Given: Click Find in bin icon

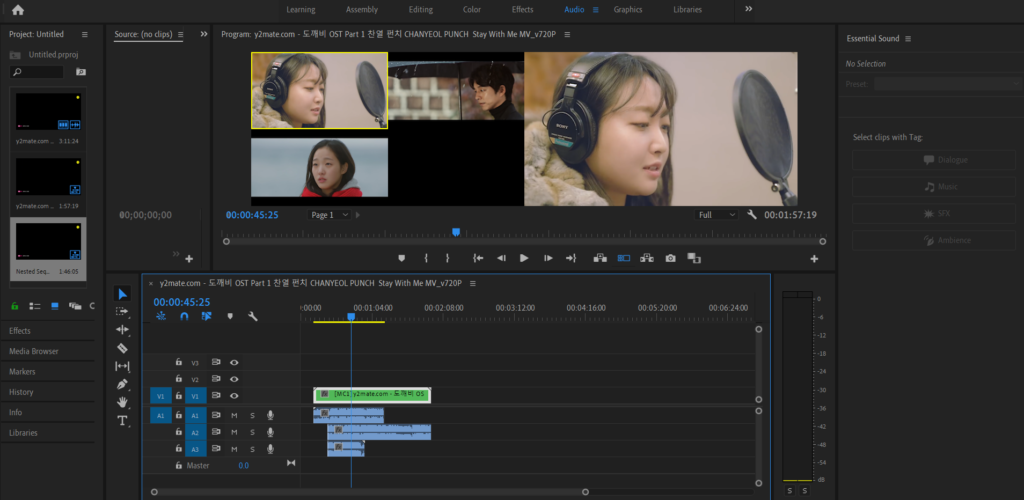Looking at the screenshot, I should [81, 72].
